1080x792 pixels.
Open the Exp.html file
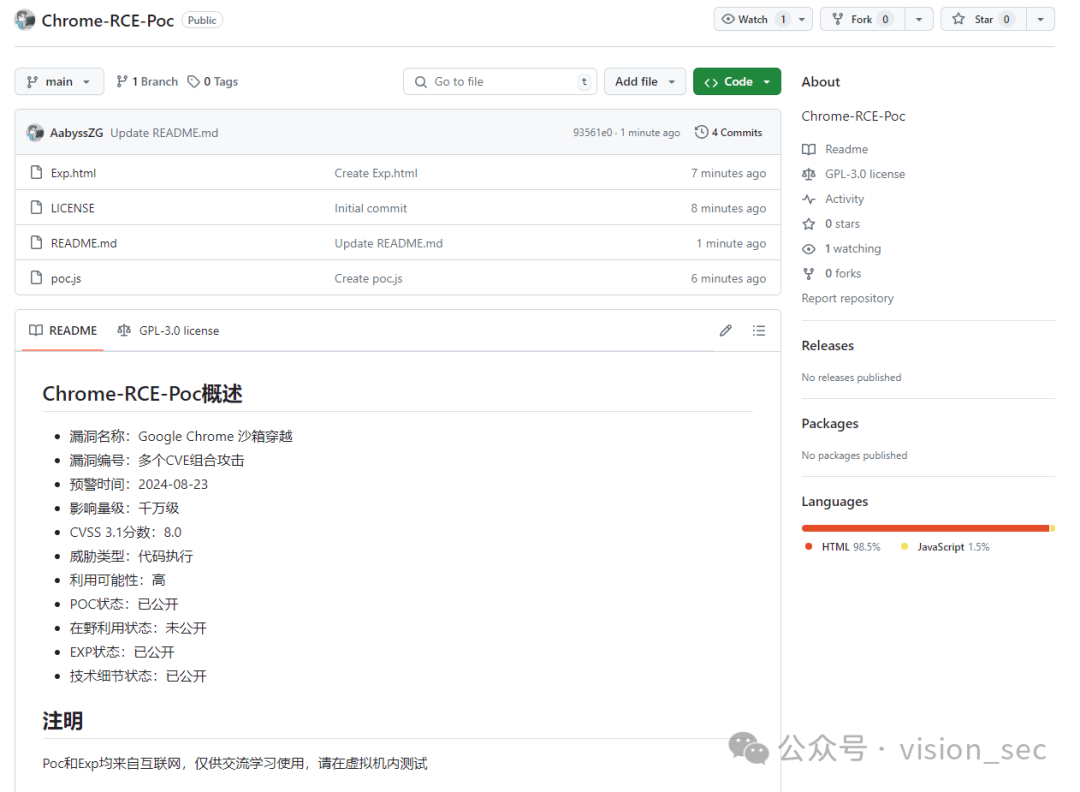coord(73,173)
